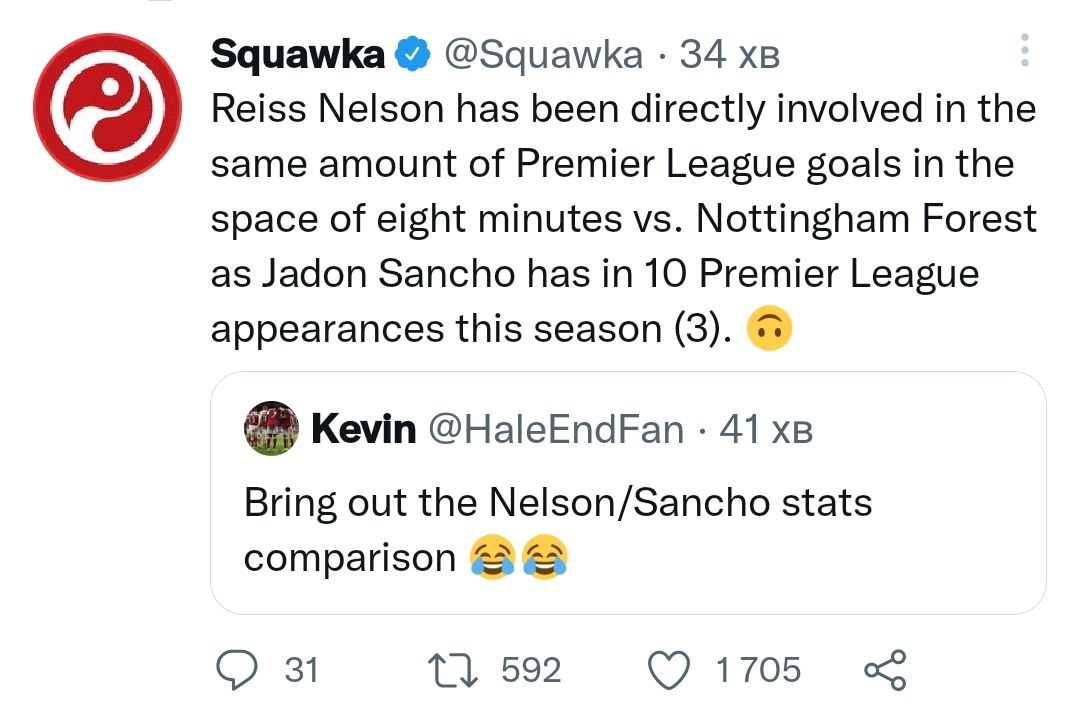The height and width of the screenshot is (722, 1080).
Task: Click the @Squawka handle
Action: (x=541, y=55)
